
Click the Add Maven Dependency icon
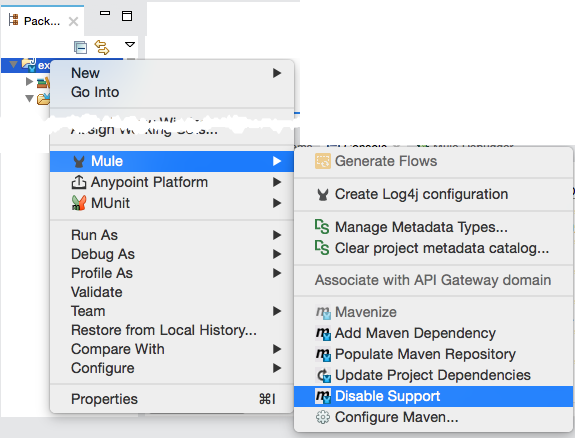[x=323, y=333]
